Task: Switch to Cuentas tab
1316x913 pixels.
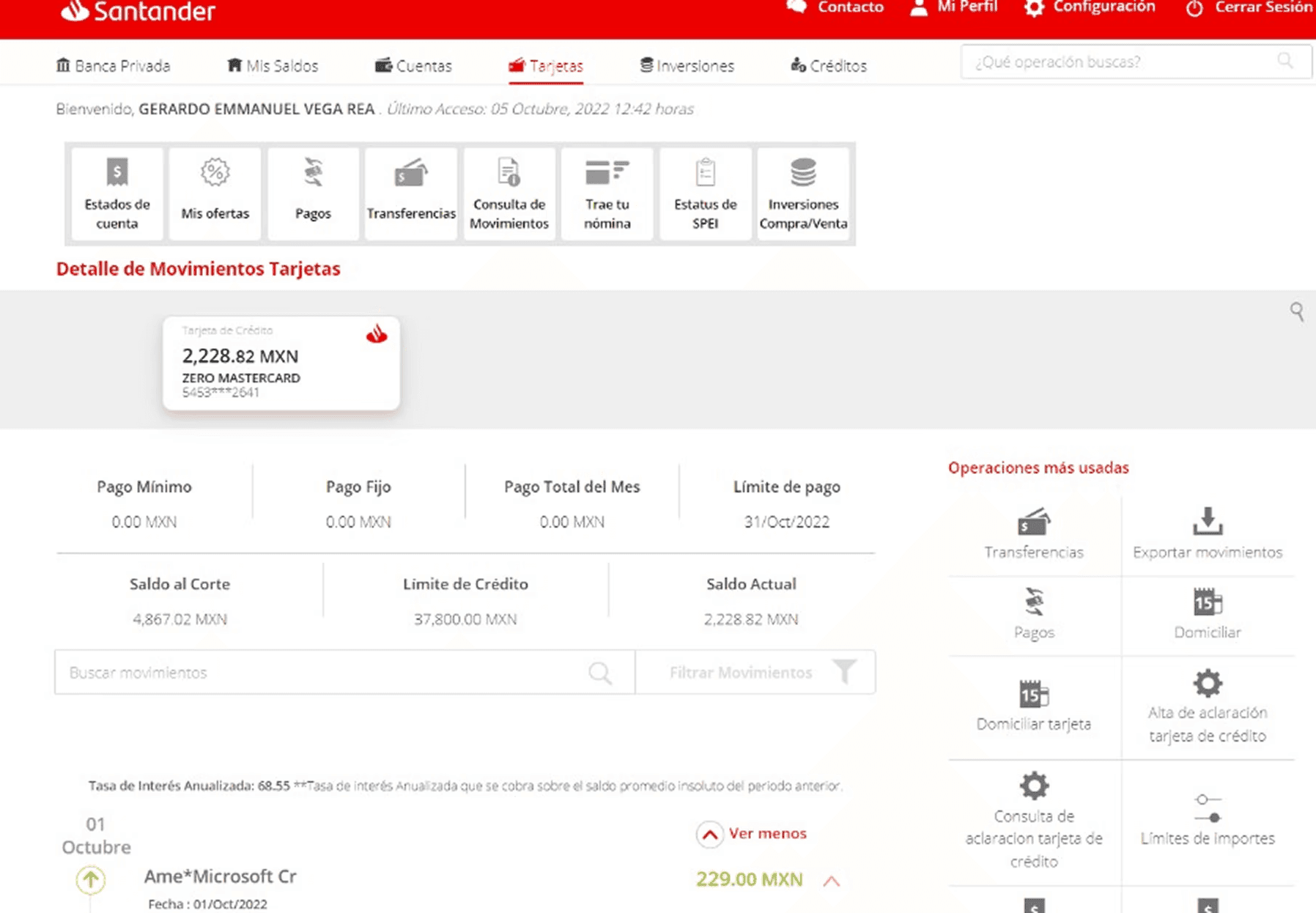Action: [x=413, y=66]
